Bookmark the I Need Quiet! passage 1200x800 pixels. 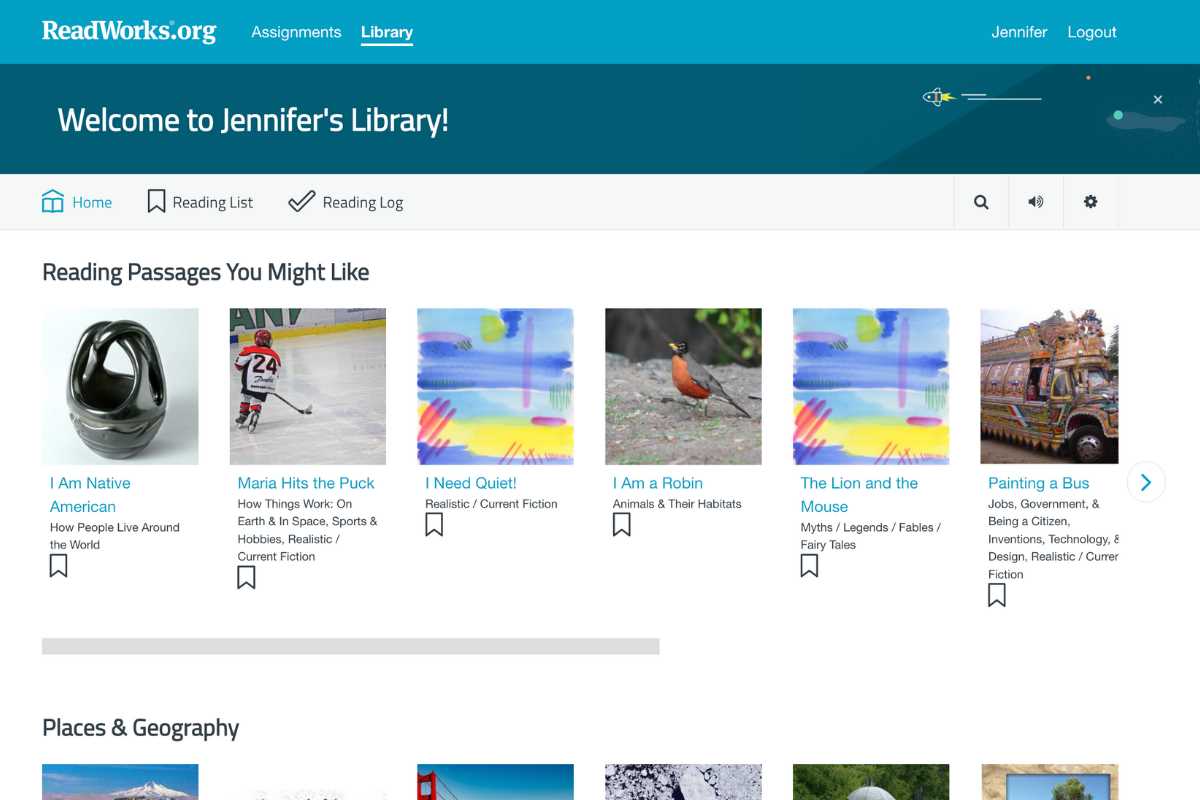(x=434, y=524)
